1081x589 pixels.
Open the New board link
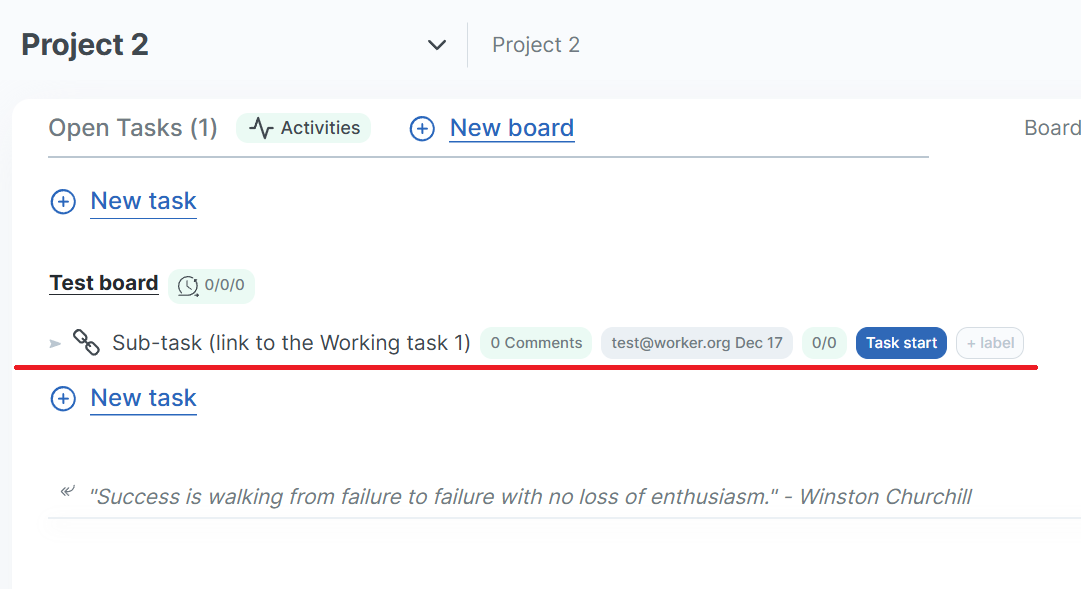[511, 128]
